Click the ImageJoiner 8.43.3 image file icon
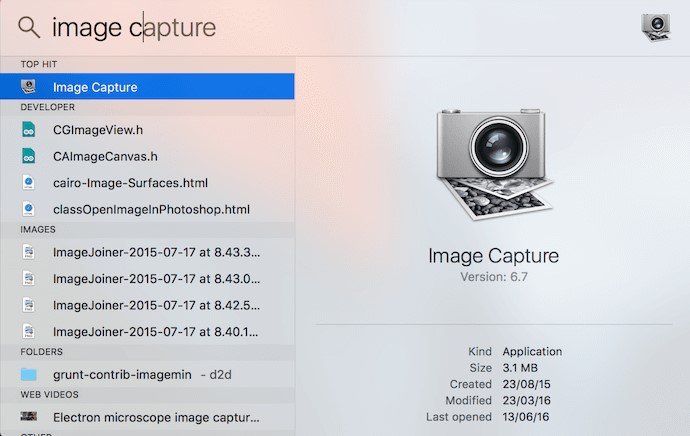Screen dimensions: 690x436 [x=29, y=252]
